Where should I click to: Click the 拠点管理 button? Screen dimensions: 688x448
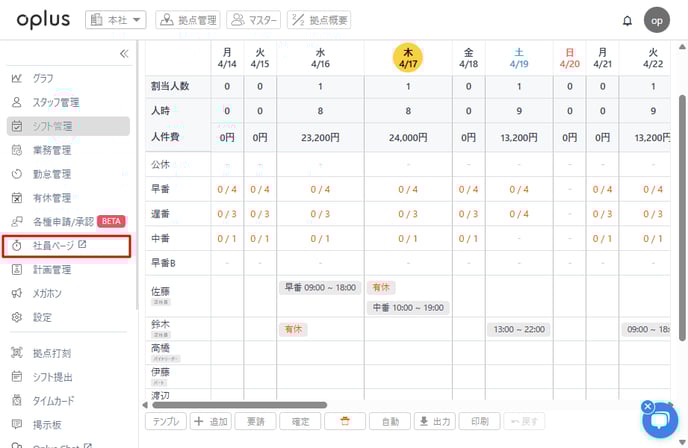click(188, 19)
